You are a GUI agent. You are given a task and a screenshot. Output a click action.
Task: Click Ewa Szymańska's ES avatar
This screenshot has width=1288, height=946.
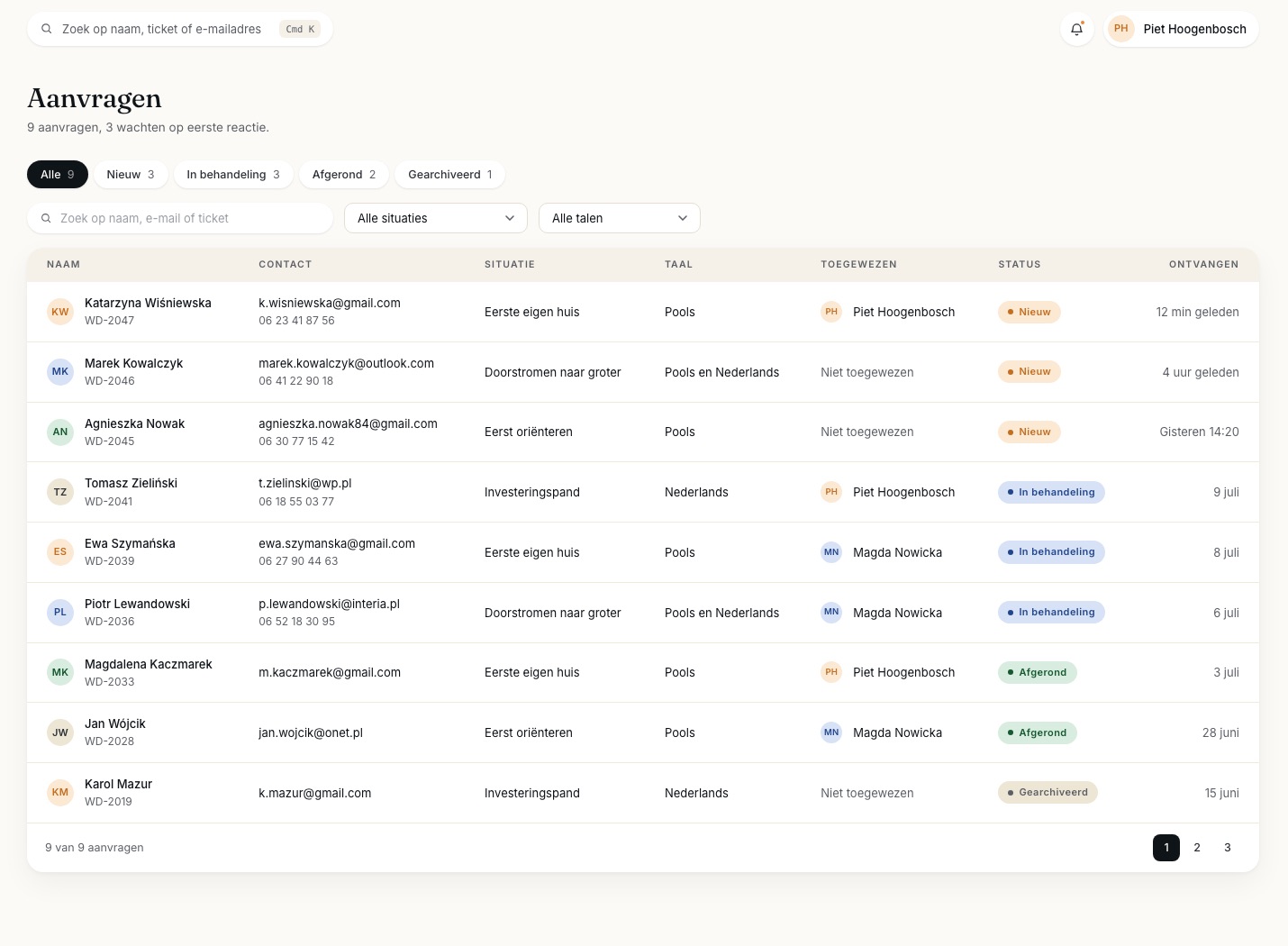[x=60, y=552]
